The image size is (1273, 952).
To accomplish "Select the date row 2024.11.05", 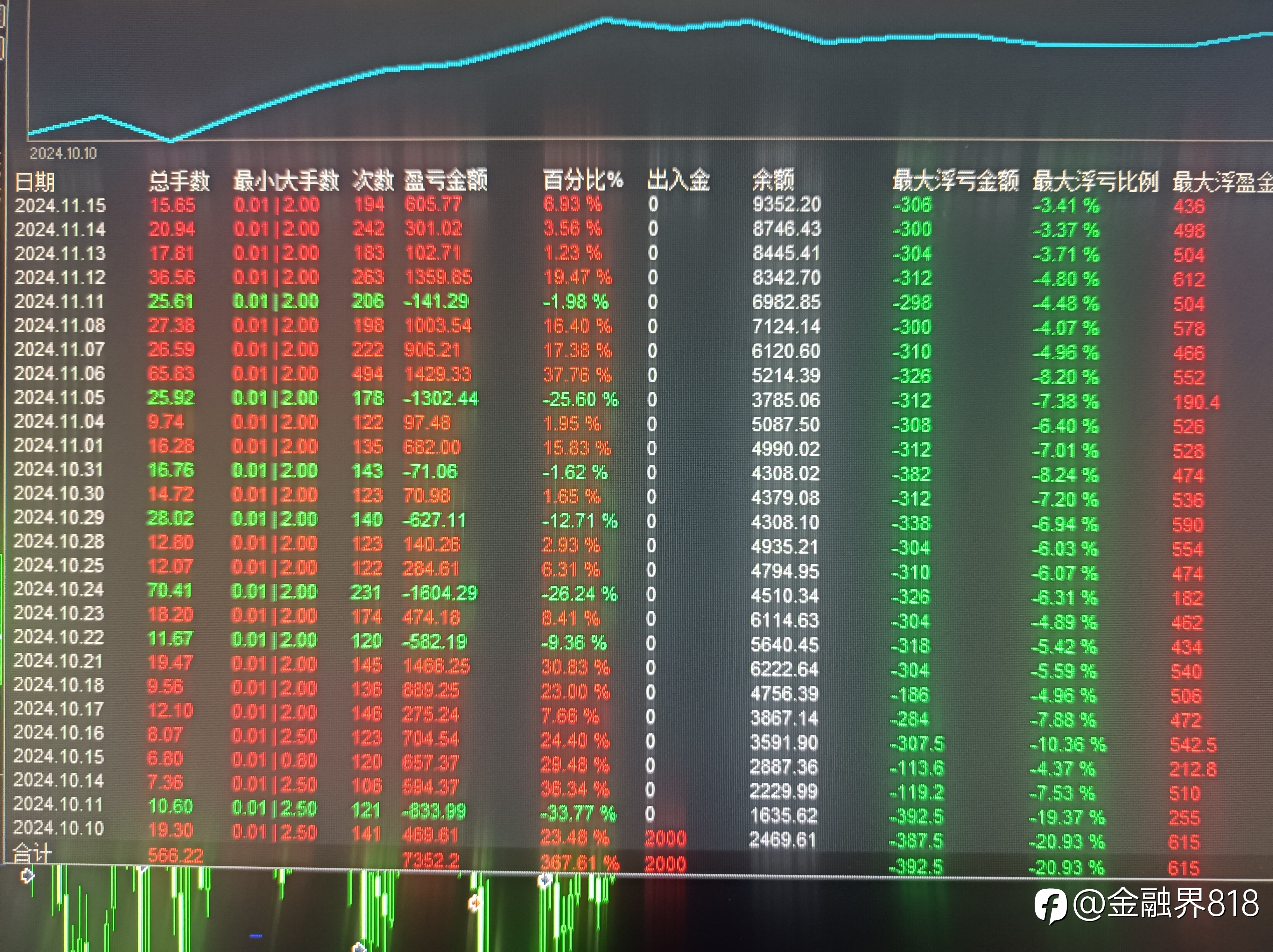I will (60, 397).
